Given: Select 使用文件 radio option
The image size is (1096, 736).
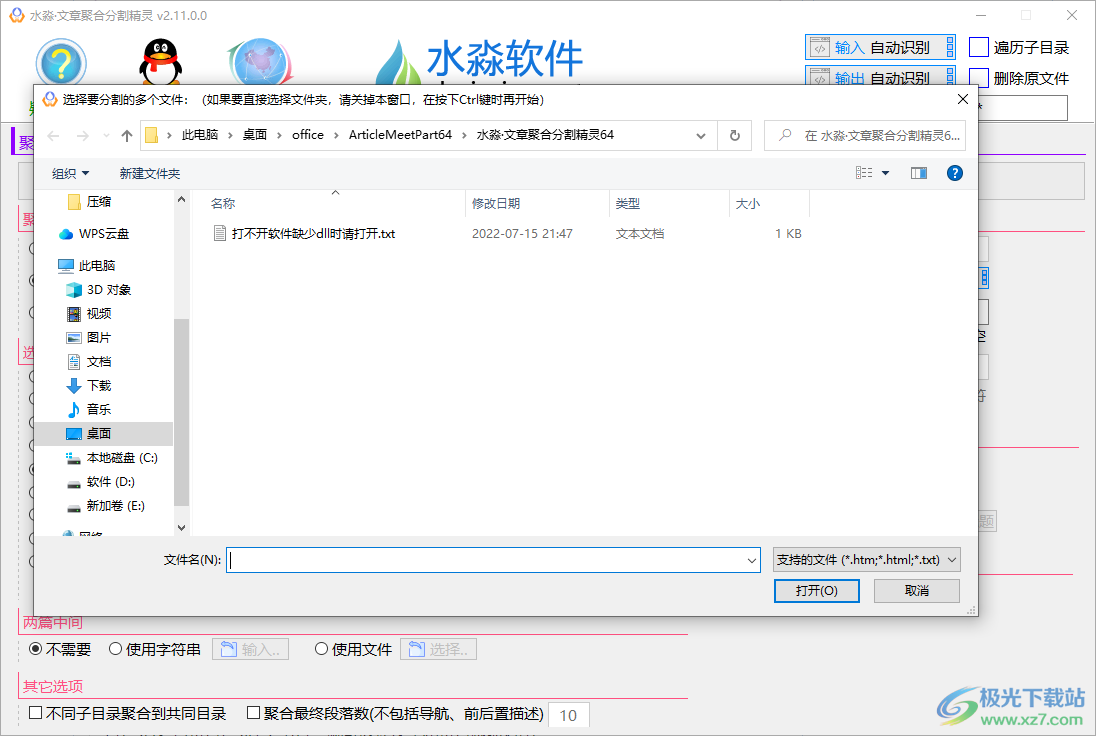Looking at the screenshot, I should (322, 649).
